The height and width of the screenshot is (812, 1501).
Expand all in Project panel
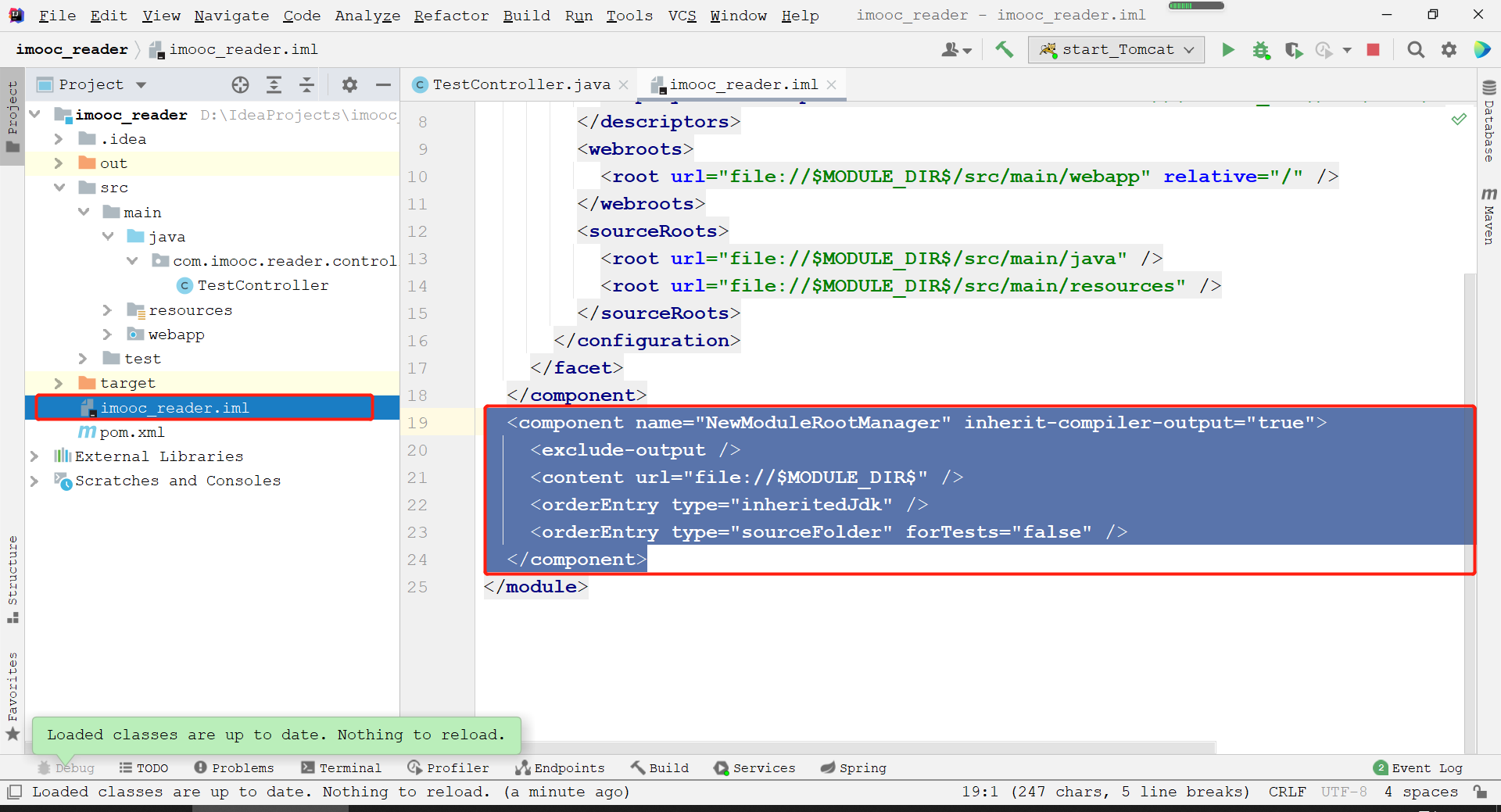click(x=274, y=84)
